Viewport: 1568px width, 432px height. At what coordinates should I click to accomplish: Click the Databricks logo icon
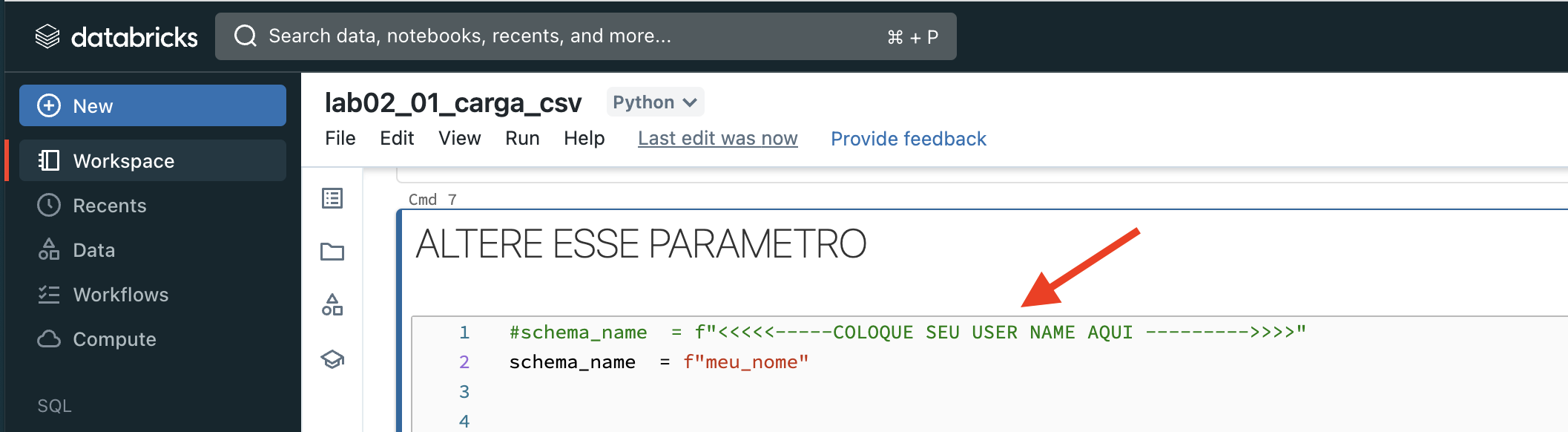pyautogui.click(x=47, y=36)
